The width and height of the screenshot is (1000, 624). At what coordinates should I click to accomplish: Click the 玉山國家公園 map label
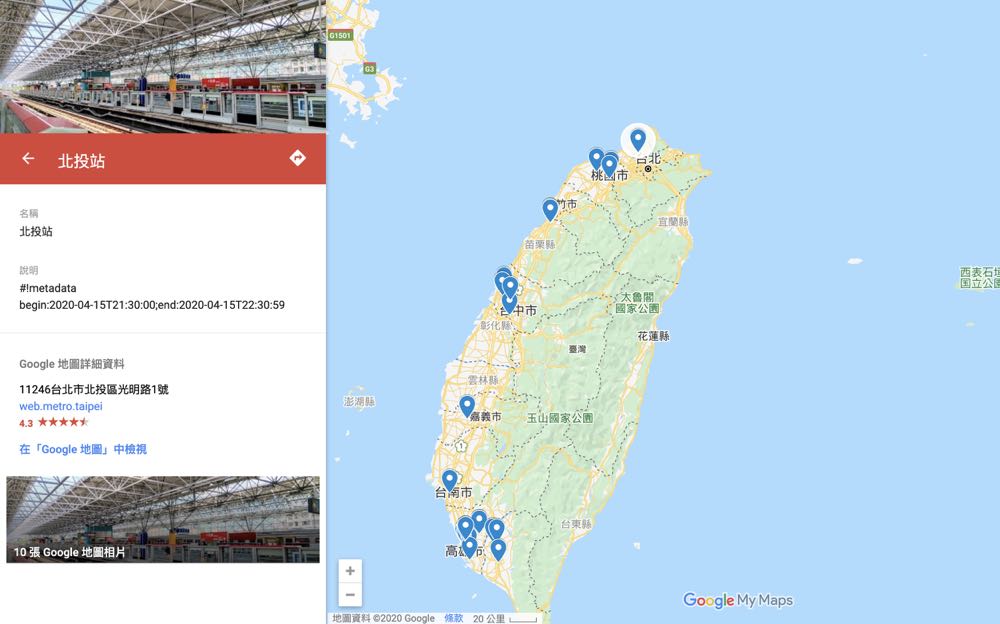click(x=560, y=419)
